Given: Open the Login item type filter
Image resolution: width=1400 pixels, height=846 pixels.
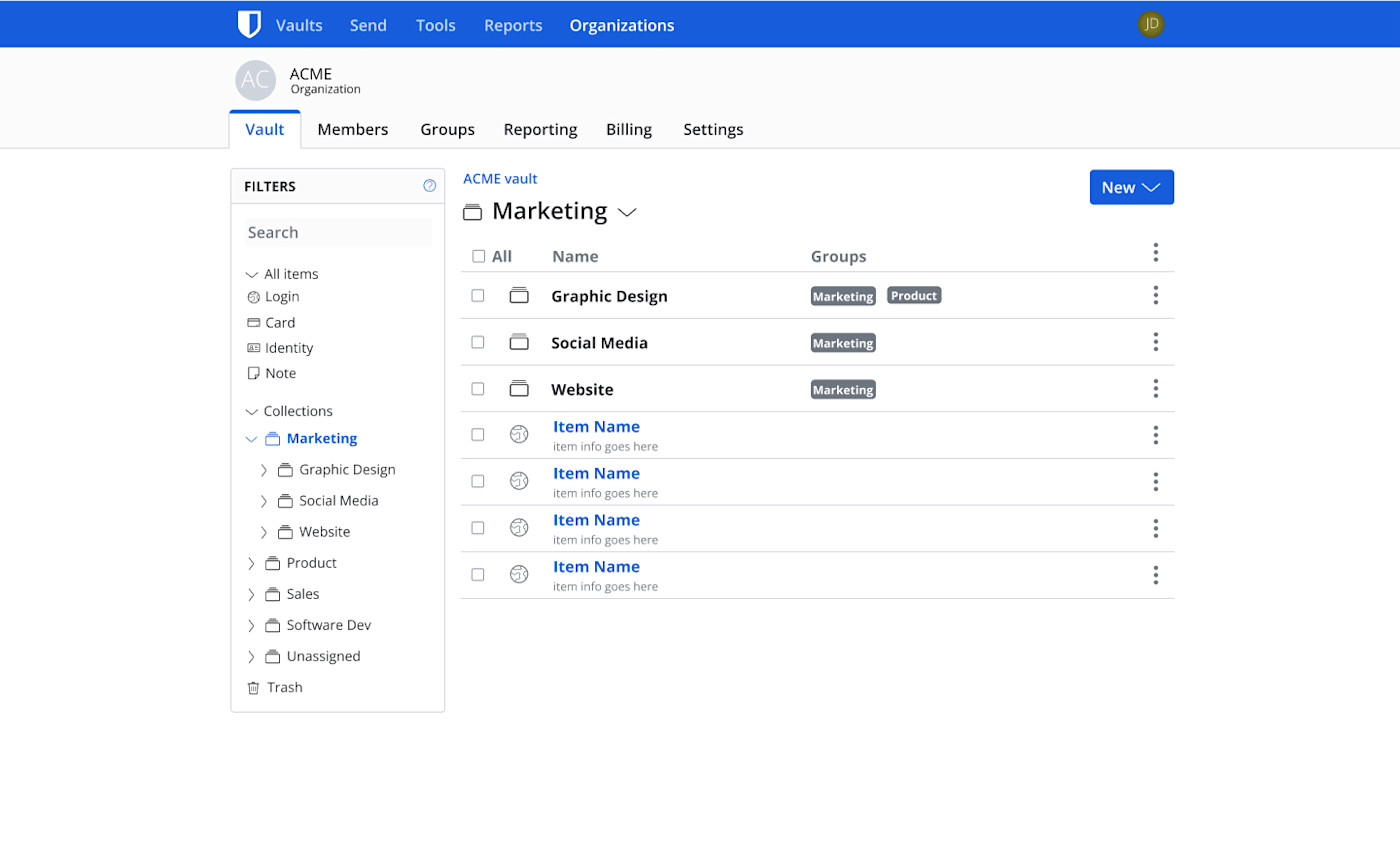Looking at the screenshot, I should 254,296.
